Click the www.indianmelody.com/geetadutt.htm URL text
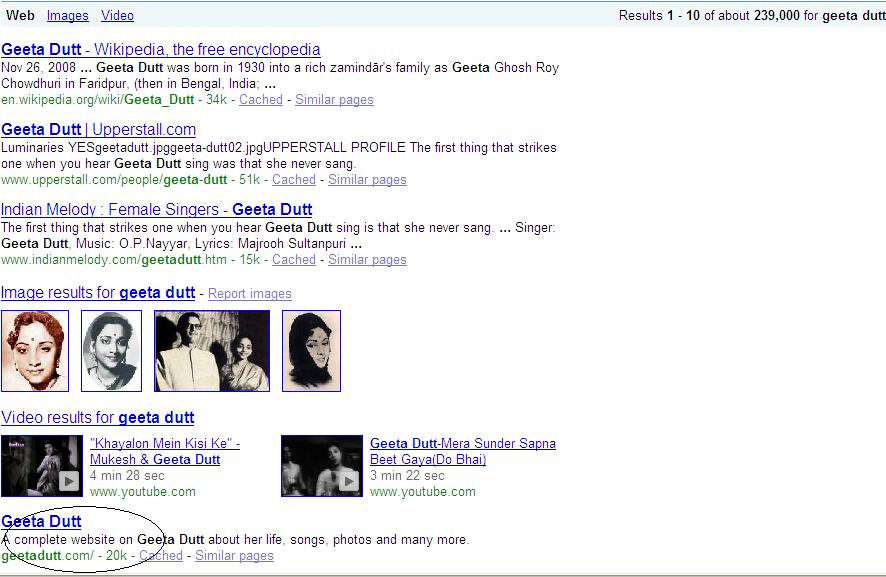Screen dimensions: 886x577 (114, 259)
